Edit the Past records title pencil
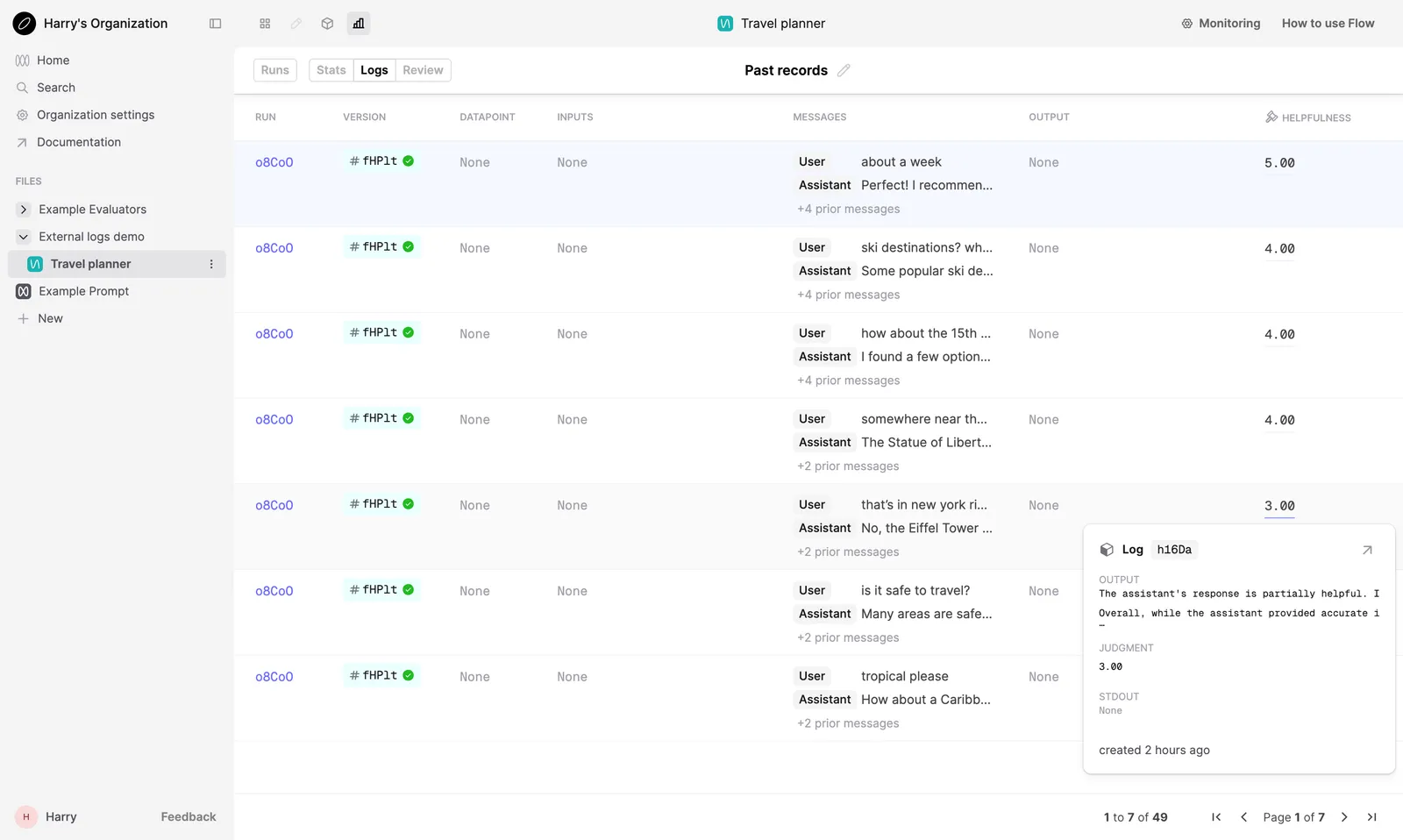This screenshot has width=1403, height=840. click(x=844, y=70)
